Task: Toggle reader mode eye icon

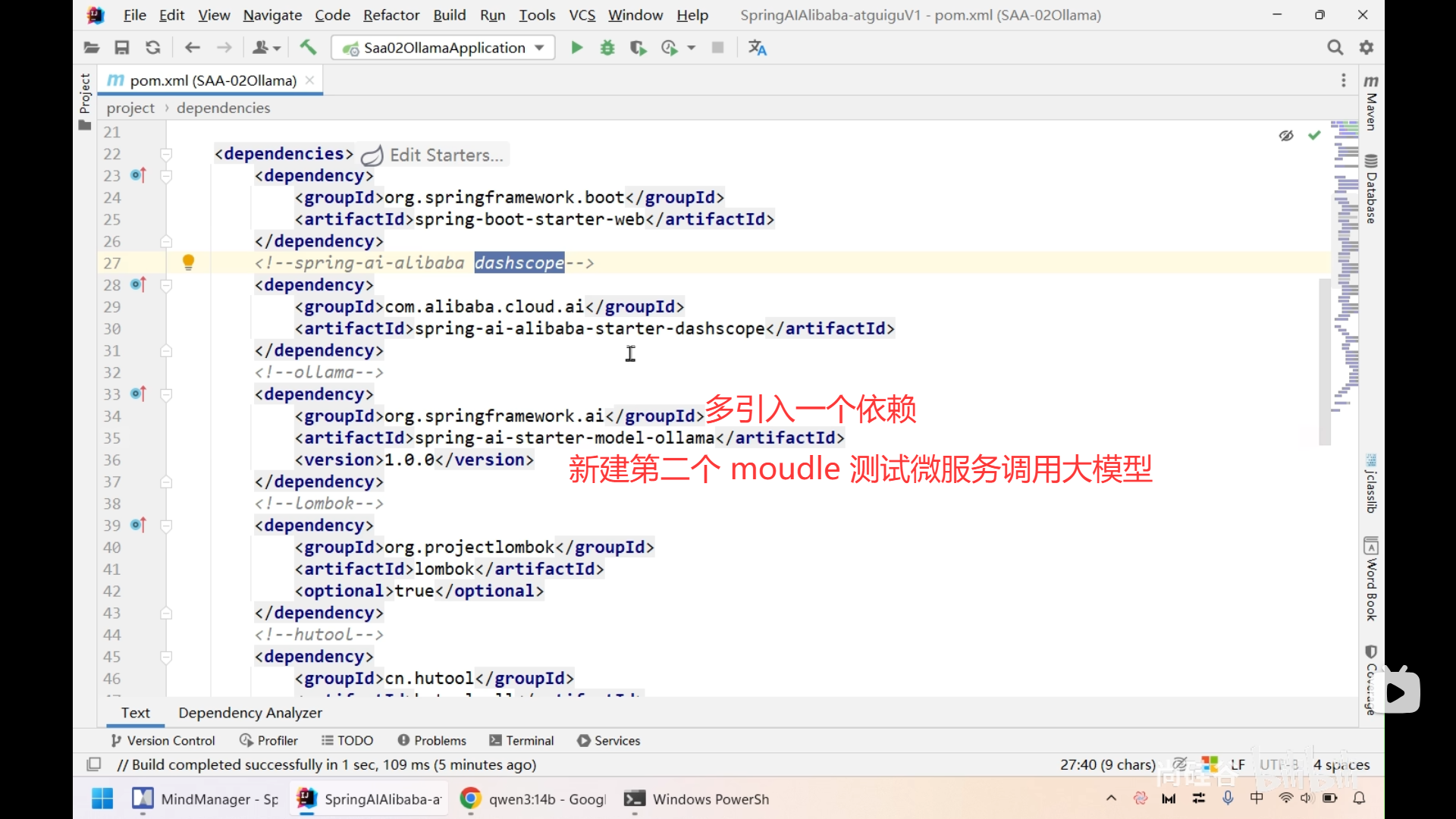Action: coord(1286,136)
